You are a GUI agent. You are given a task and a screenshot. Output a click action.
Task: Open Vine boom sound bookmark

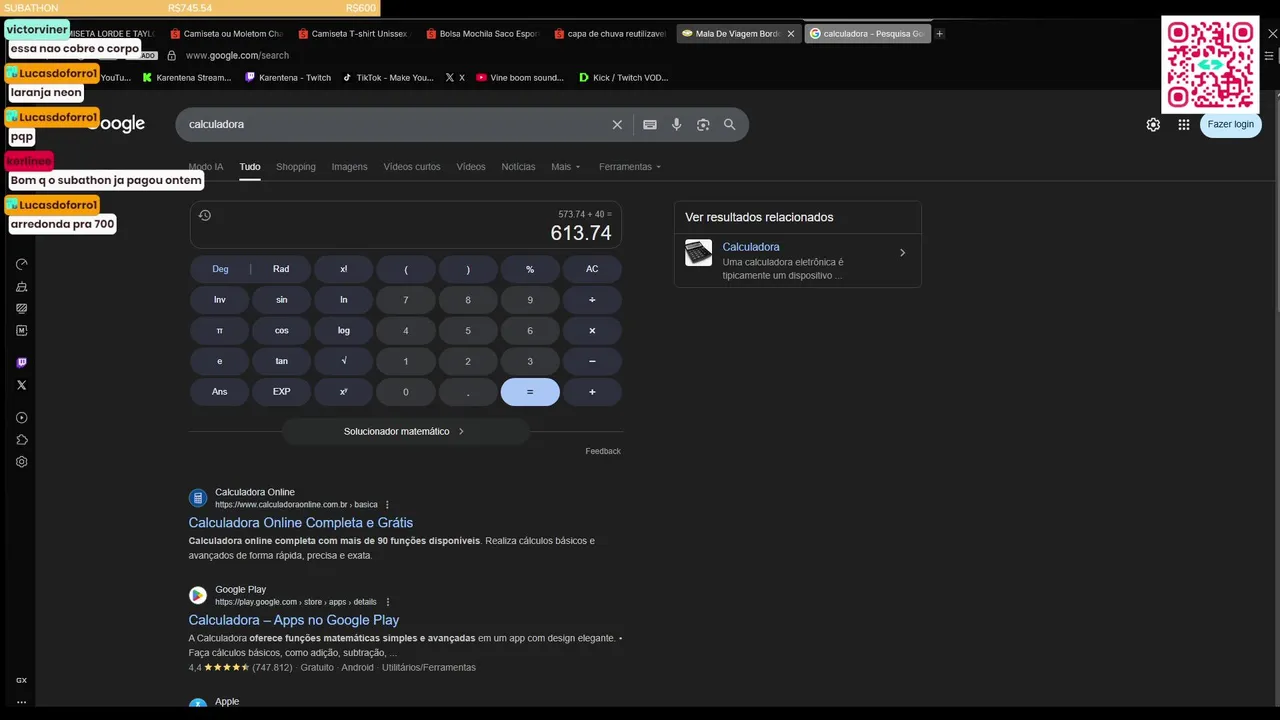click(520, 77)
